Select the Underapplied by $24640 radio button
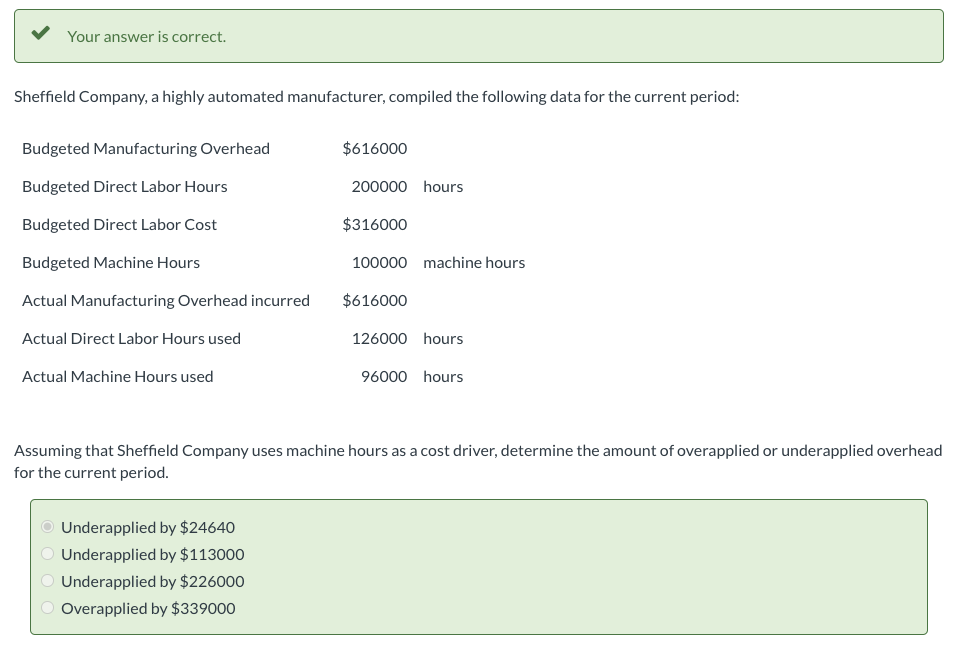This screenshot has width=954, height=650. 47,526
